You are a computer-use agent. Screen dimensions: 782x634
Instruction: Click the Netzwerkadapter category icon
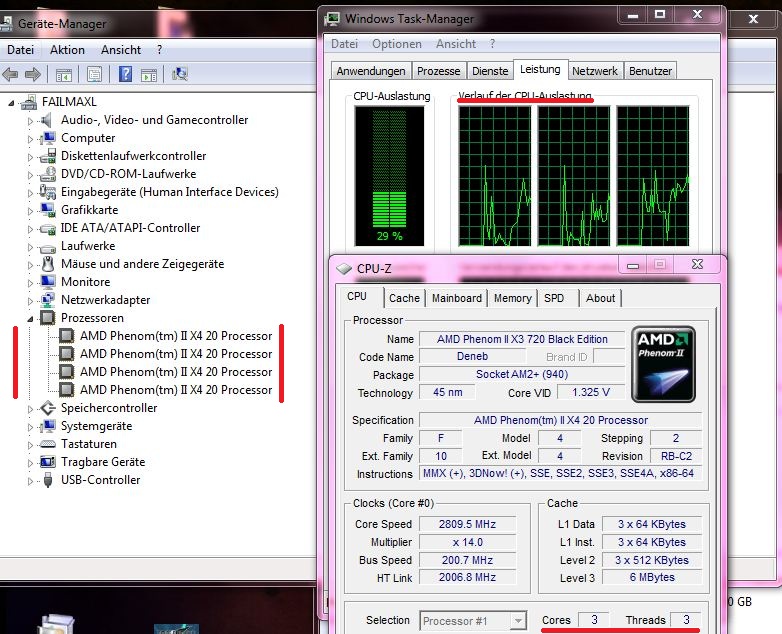[x=47, y=300]
